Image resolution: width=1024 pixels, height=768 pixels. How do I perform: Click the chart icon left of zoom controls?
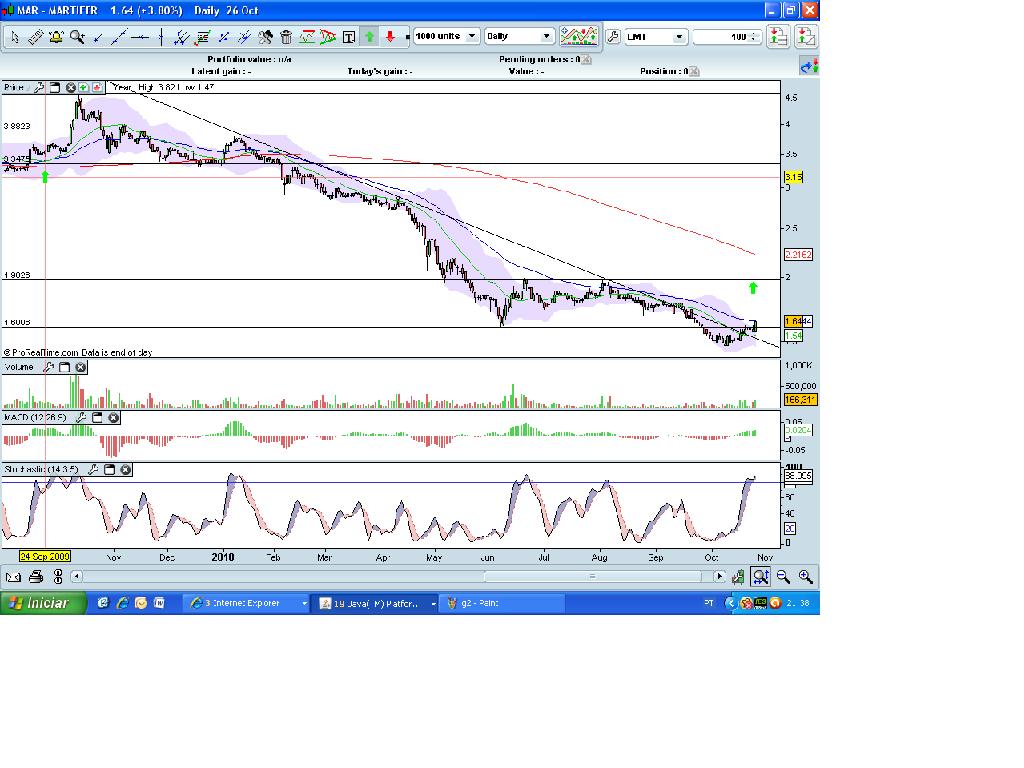pyautogui.click(x=738, y=577)
